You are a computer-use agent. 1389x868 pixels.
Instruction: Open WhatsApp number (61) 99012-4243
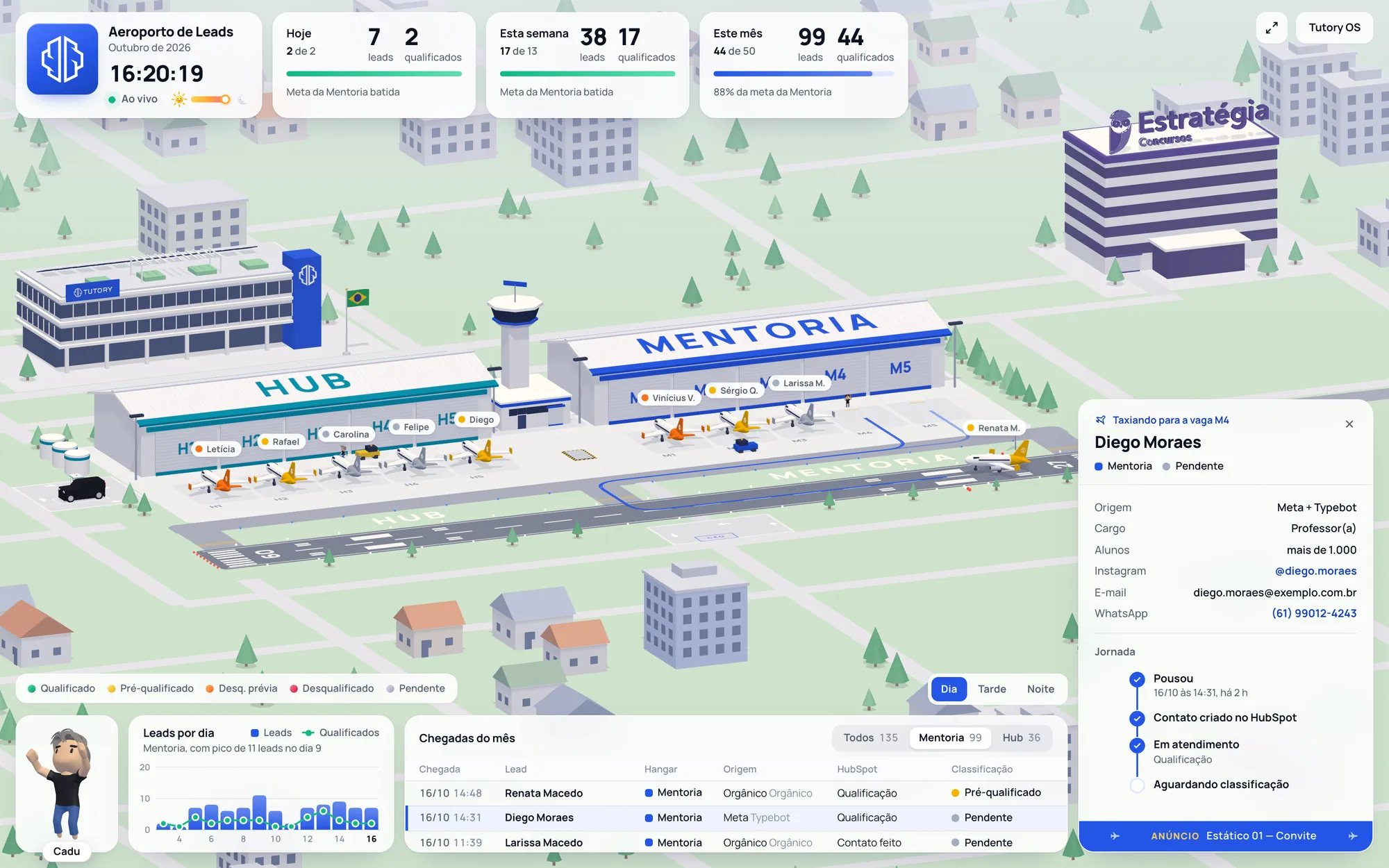click(x=1314, y=613)
